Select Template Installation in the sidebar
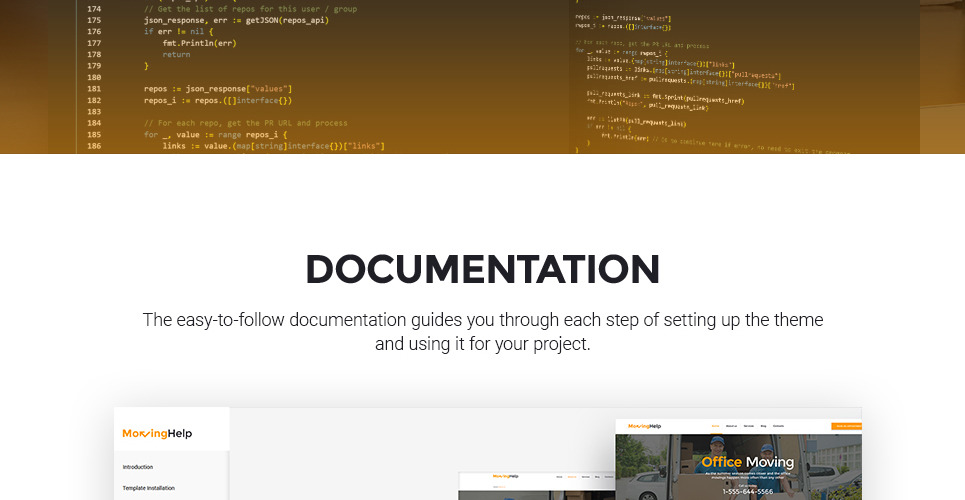The image size is (965, 500). point(149,488)
